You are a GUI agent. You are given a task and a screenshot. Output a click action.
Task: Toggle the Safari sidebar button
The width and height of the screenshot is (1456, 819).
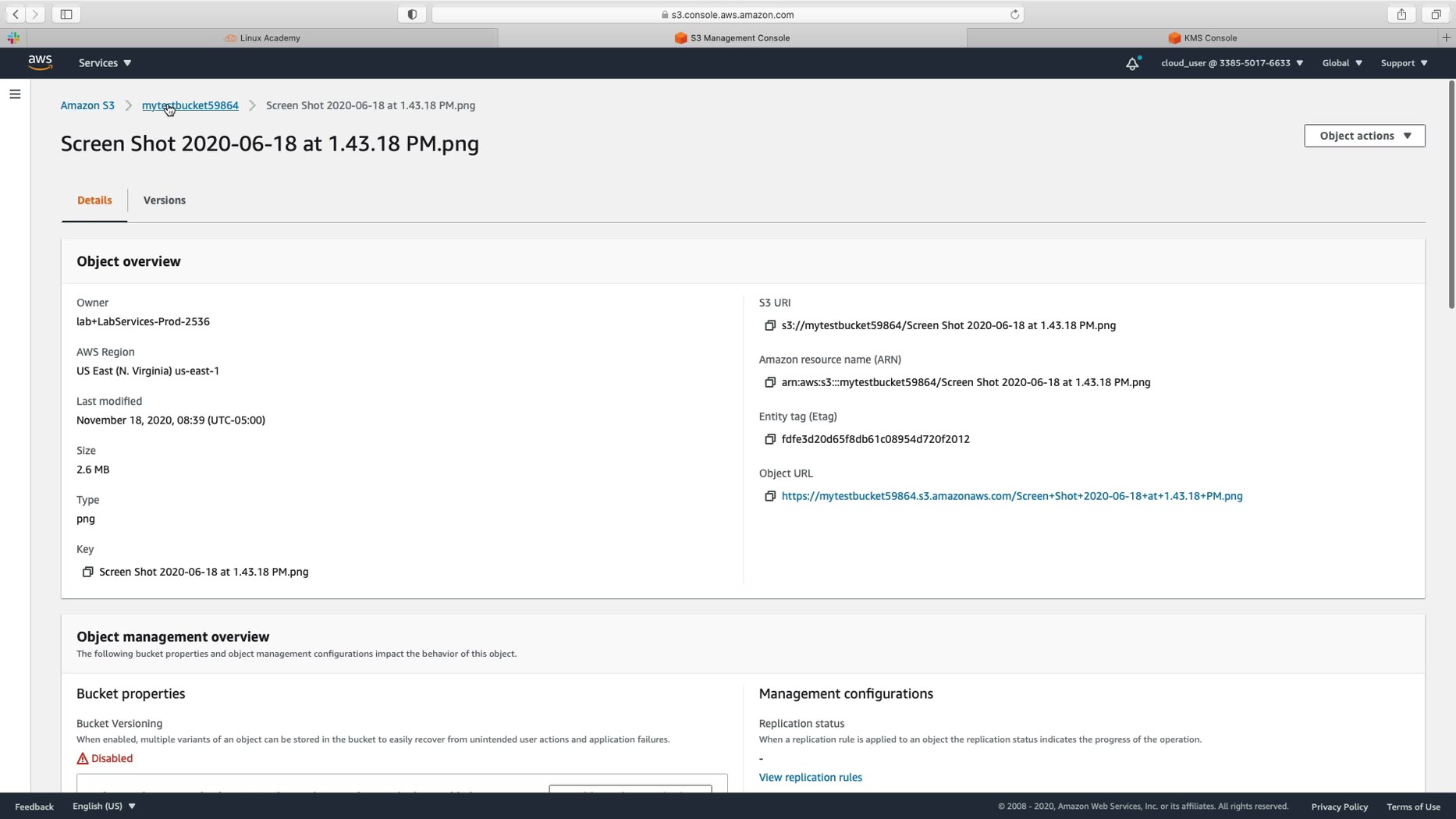(x=66, y=14)
